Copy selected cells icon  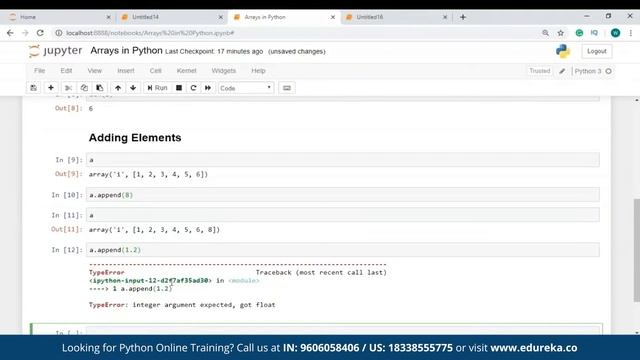(x=84, y=88)
